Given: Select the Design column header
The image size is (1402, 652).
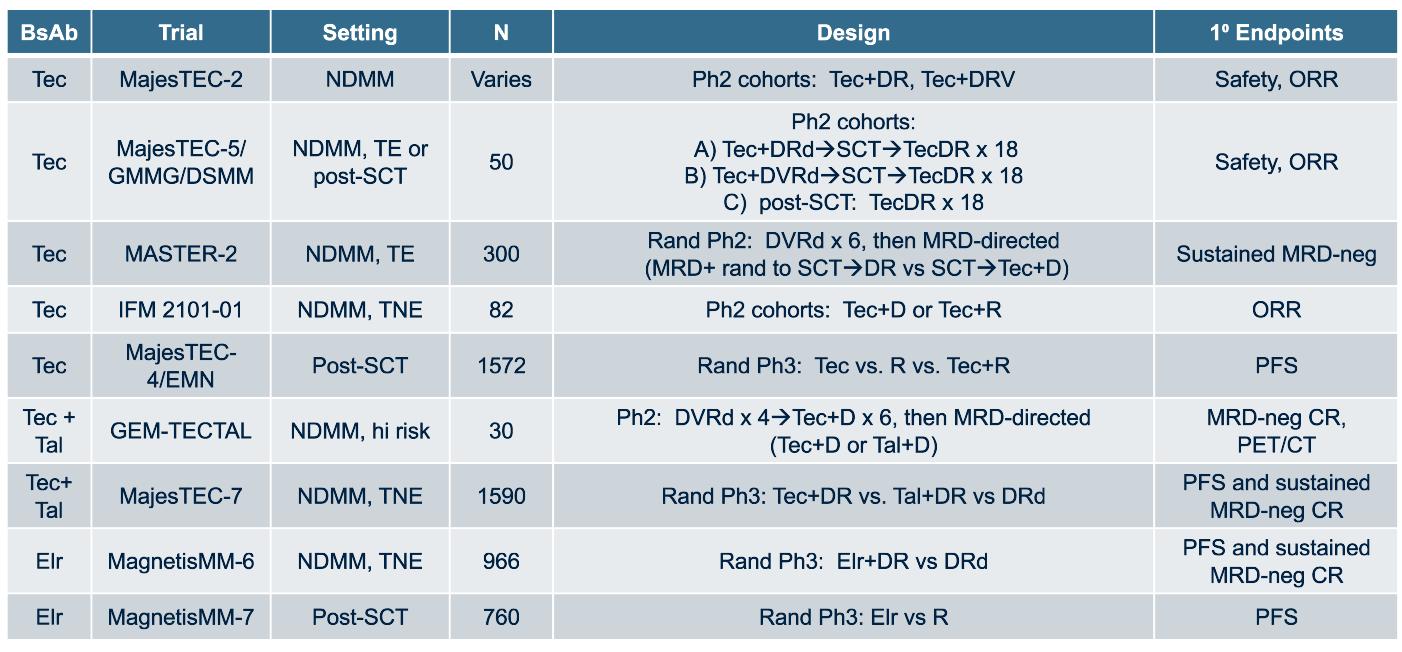Looking at the screenshot, I should (852, 33).
